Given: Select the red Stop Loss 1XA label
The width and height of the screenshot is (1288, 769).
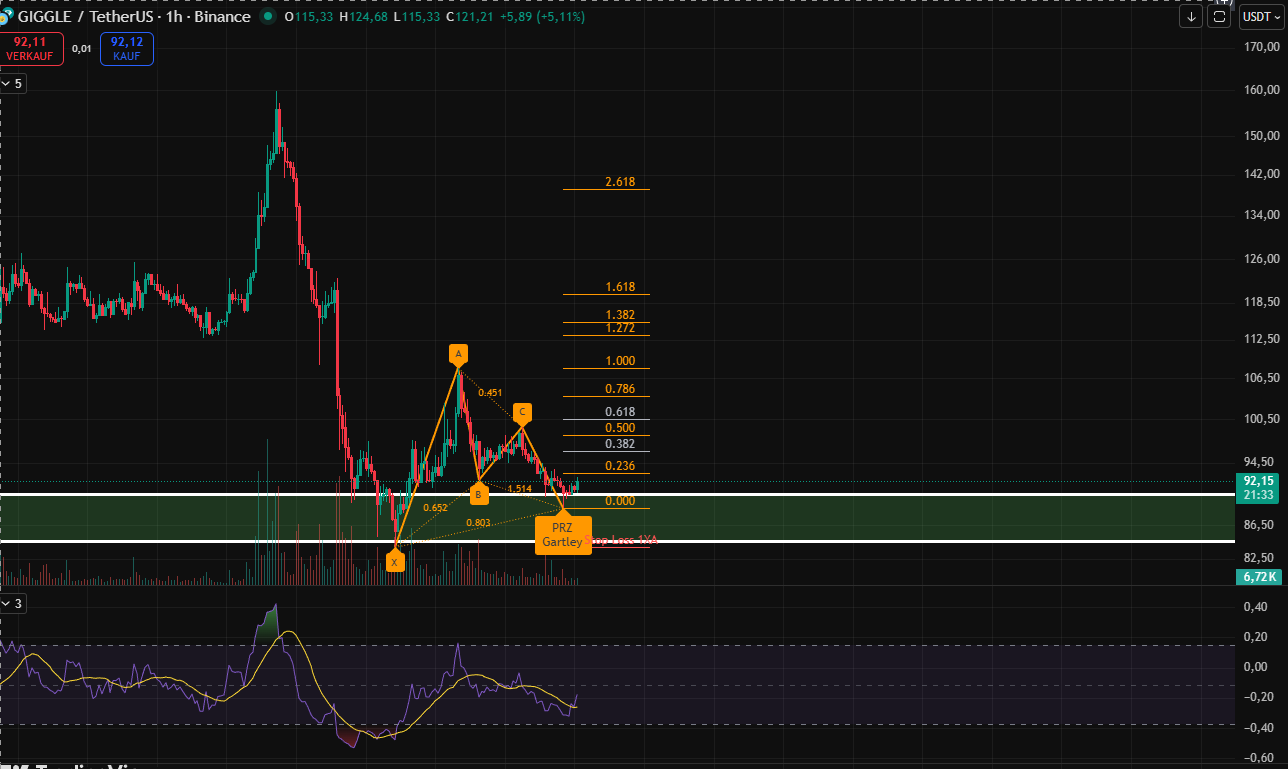Looking at the screenshot, I should [622, 540].
